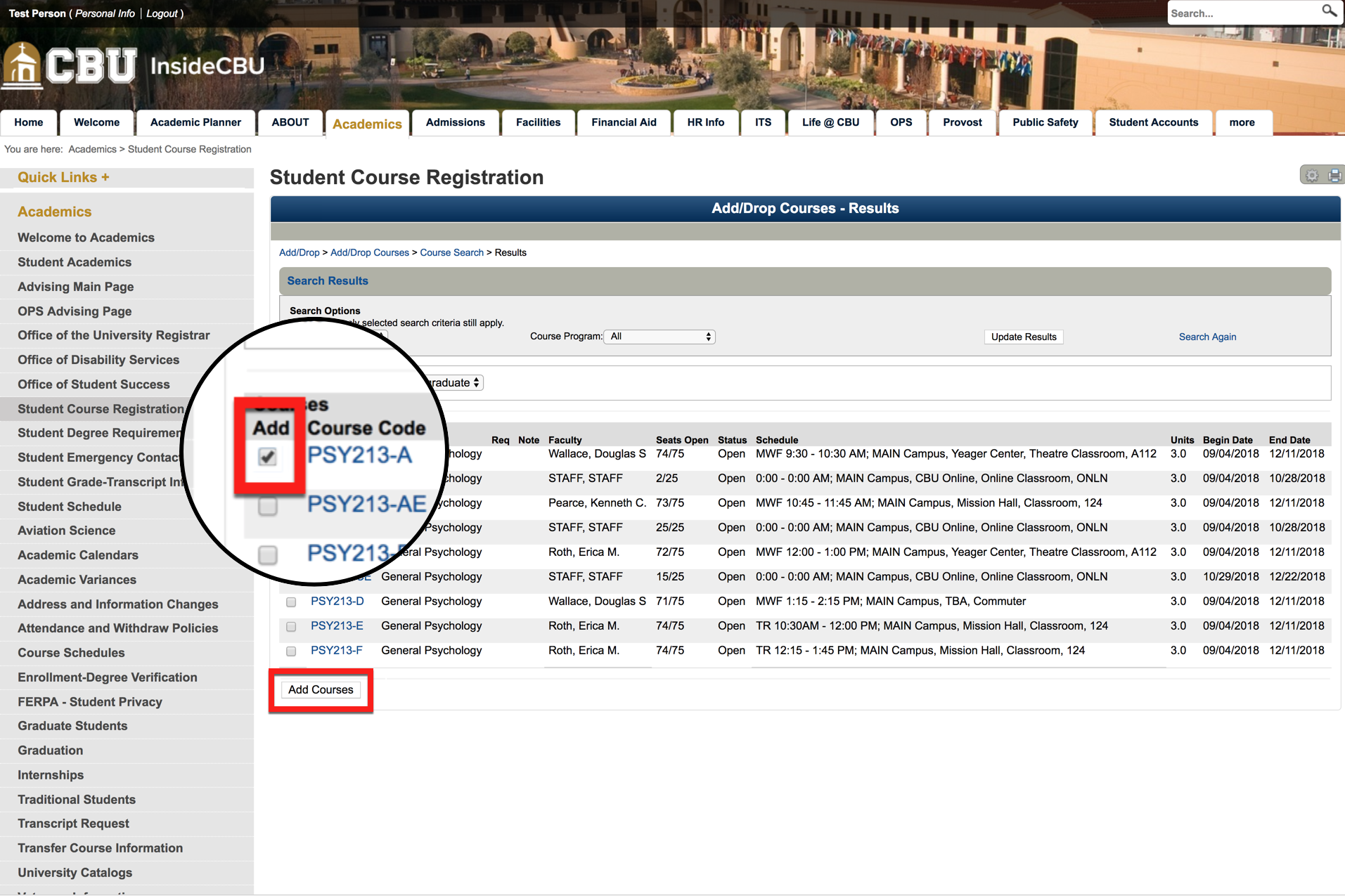Viewport: 1345px width, 896px height.
Task: Check the PSY213-D add checkbox
Action: (x=291, y=602)
